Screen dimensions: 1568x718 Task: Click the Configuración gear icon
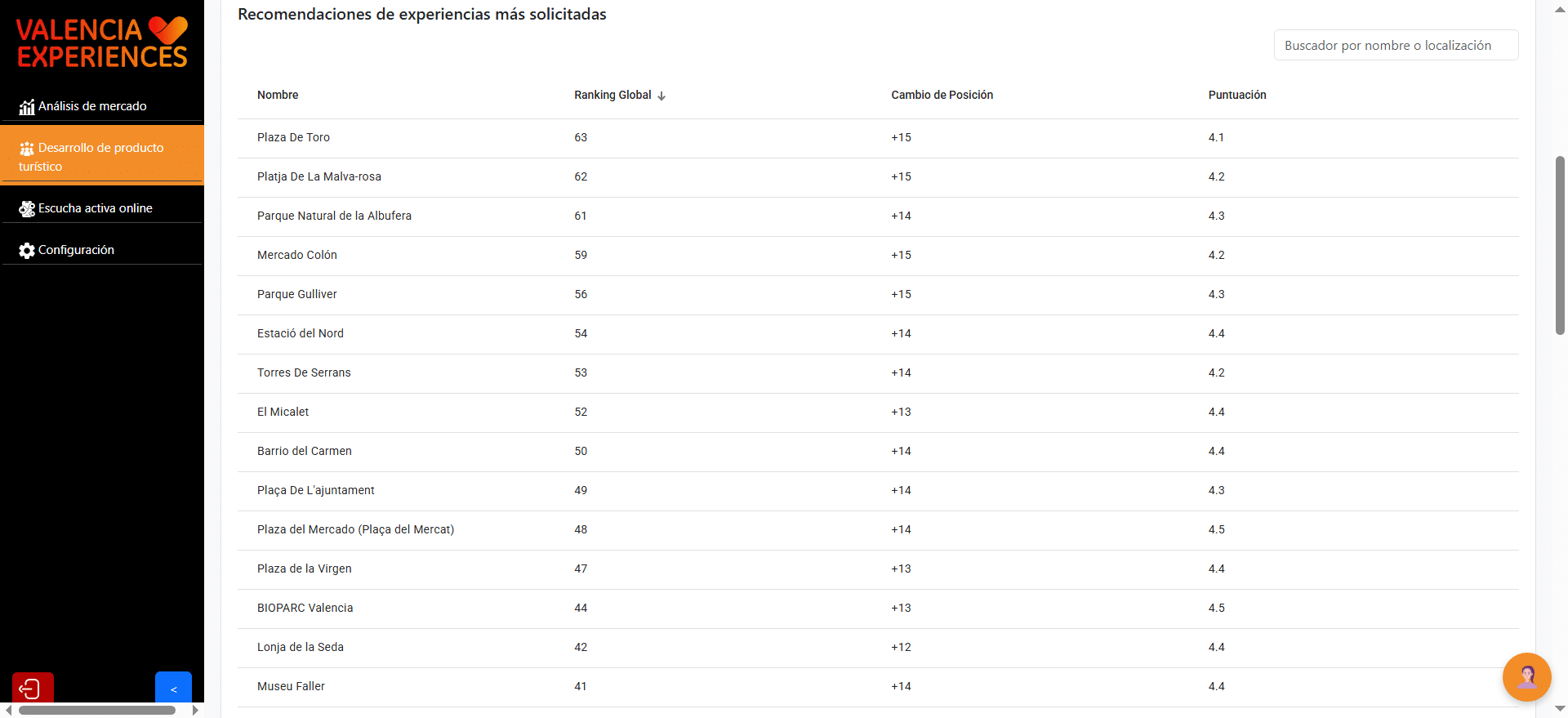click(27, 251)
